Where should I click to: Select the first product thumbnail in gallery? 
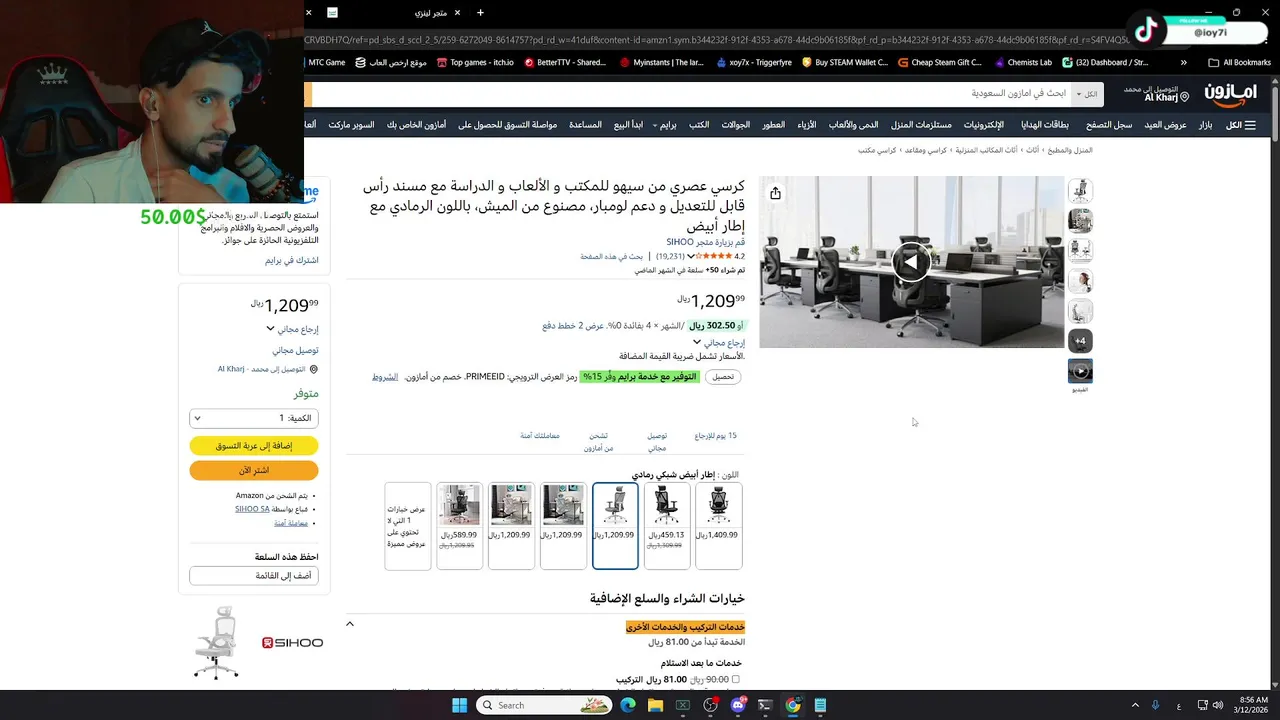click(x=1080, y=191)
